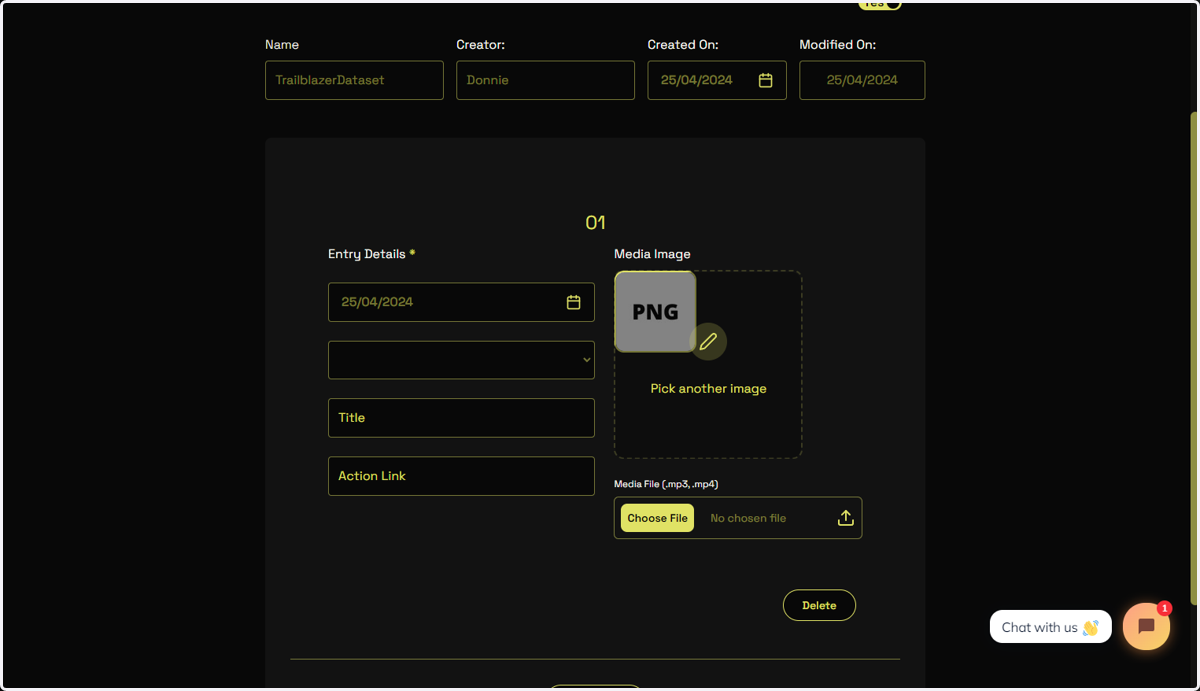Click the Entry Details date input 25/04/2024

click(461, 302)
